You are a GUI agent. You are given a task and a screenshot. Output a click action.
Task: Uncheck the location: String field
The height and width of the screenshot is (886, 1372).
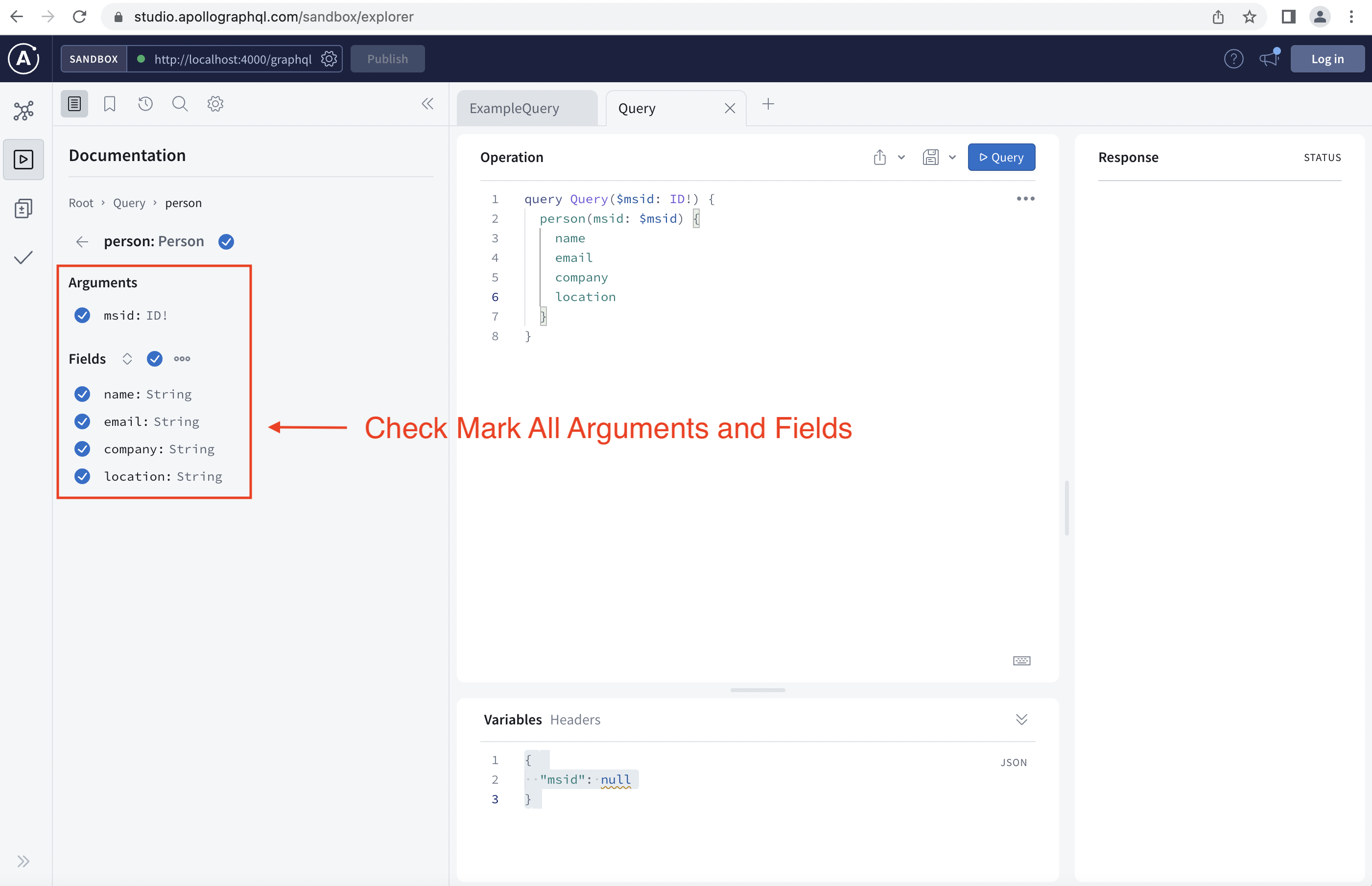tap(82, 476)
